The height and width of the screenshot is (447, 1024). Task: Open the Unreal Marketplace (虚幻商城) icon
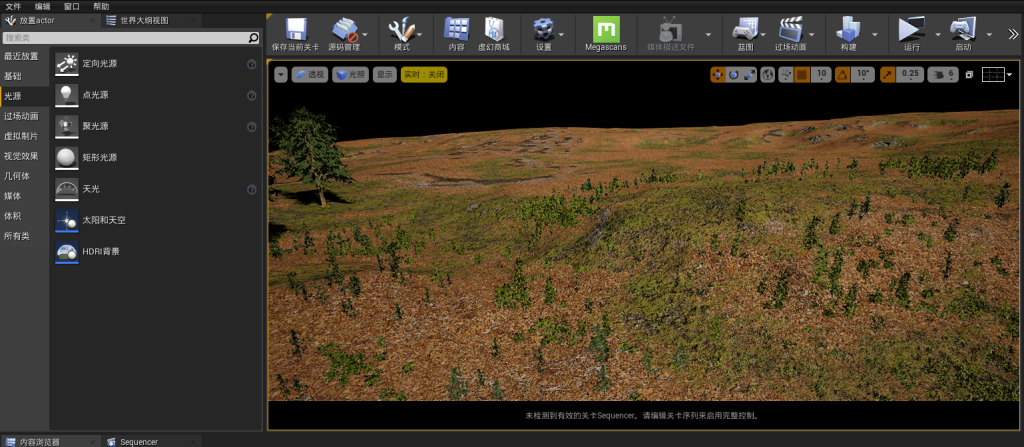[492, 30]
